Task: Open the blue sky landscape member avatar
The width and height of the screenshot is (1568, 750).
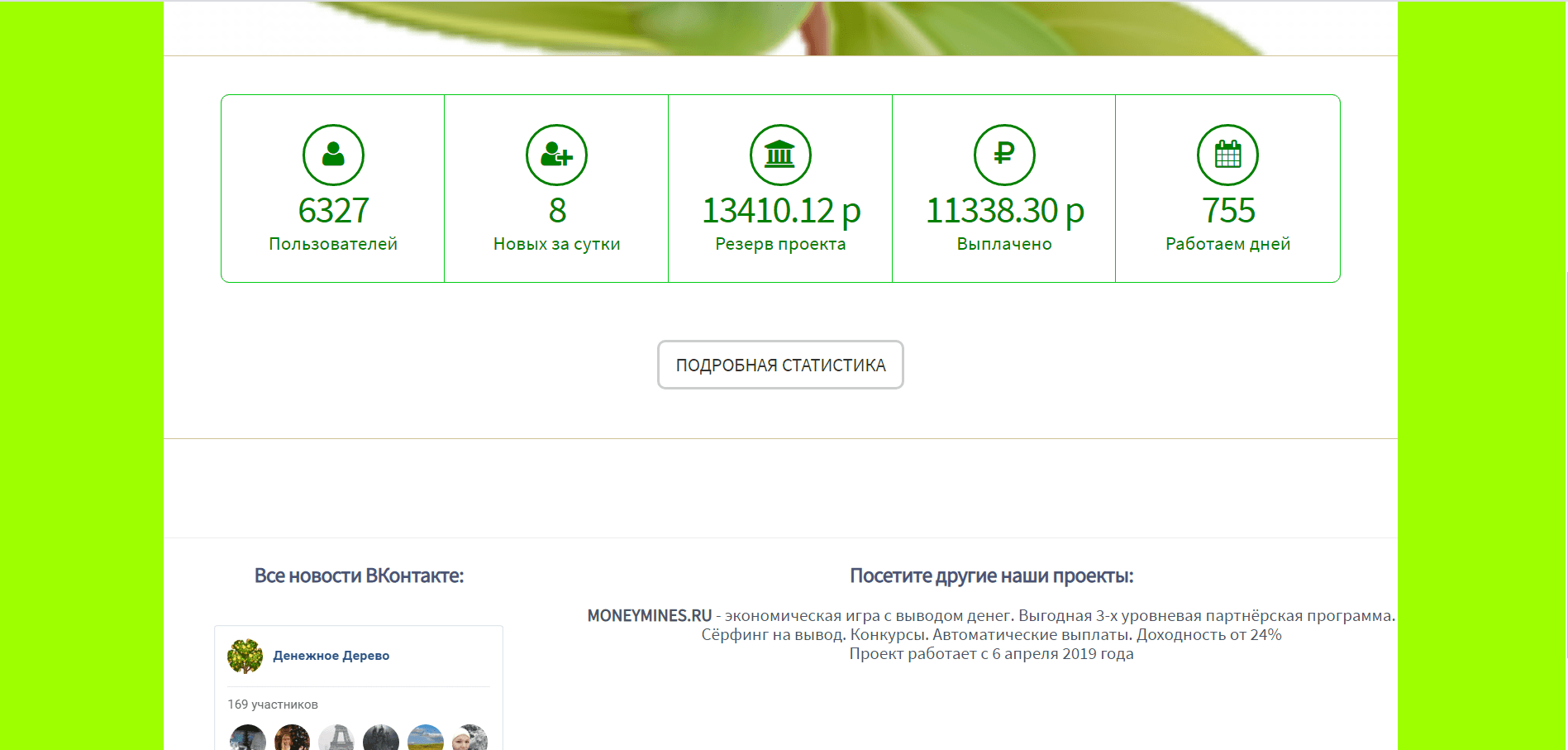Action: click(x=426, y=738)
